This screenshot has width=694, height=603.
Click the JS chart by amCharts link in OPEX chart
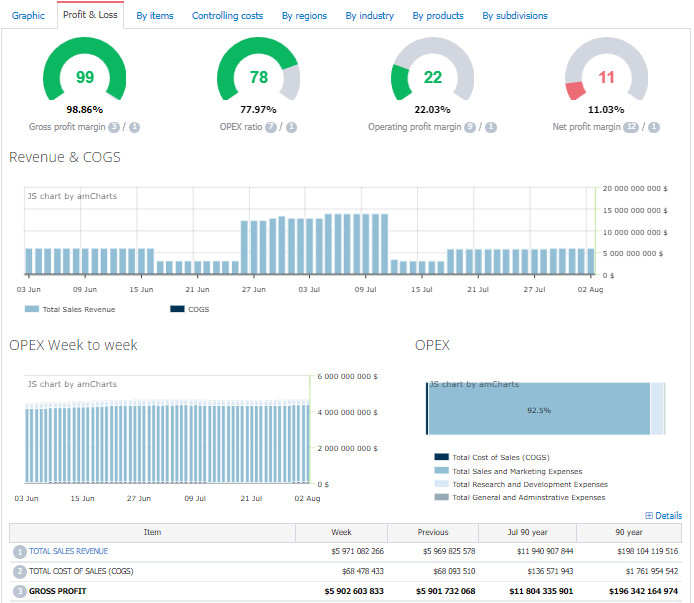pyautogui.click(x=474, y=384)
